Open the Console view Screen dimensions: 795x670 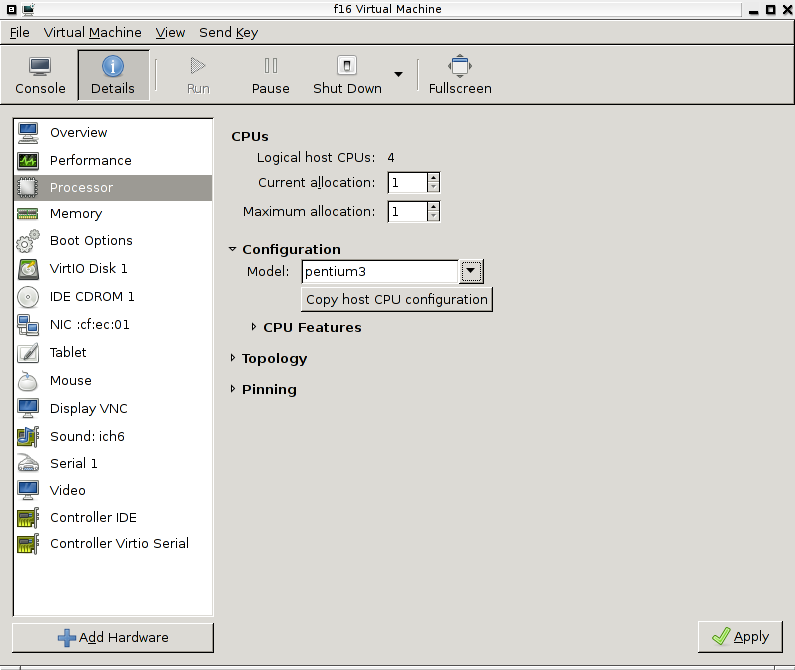coord(40,75)
